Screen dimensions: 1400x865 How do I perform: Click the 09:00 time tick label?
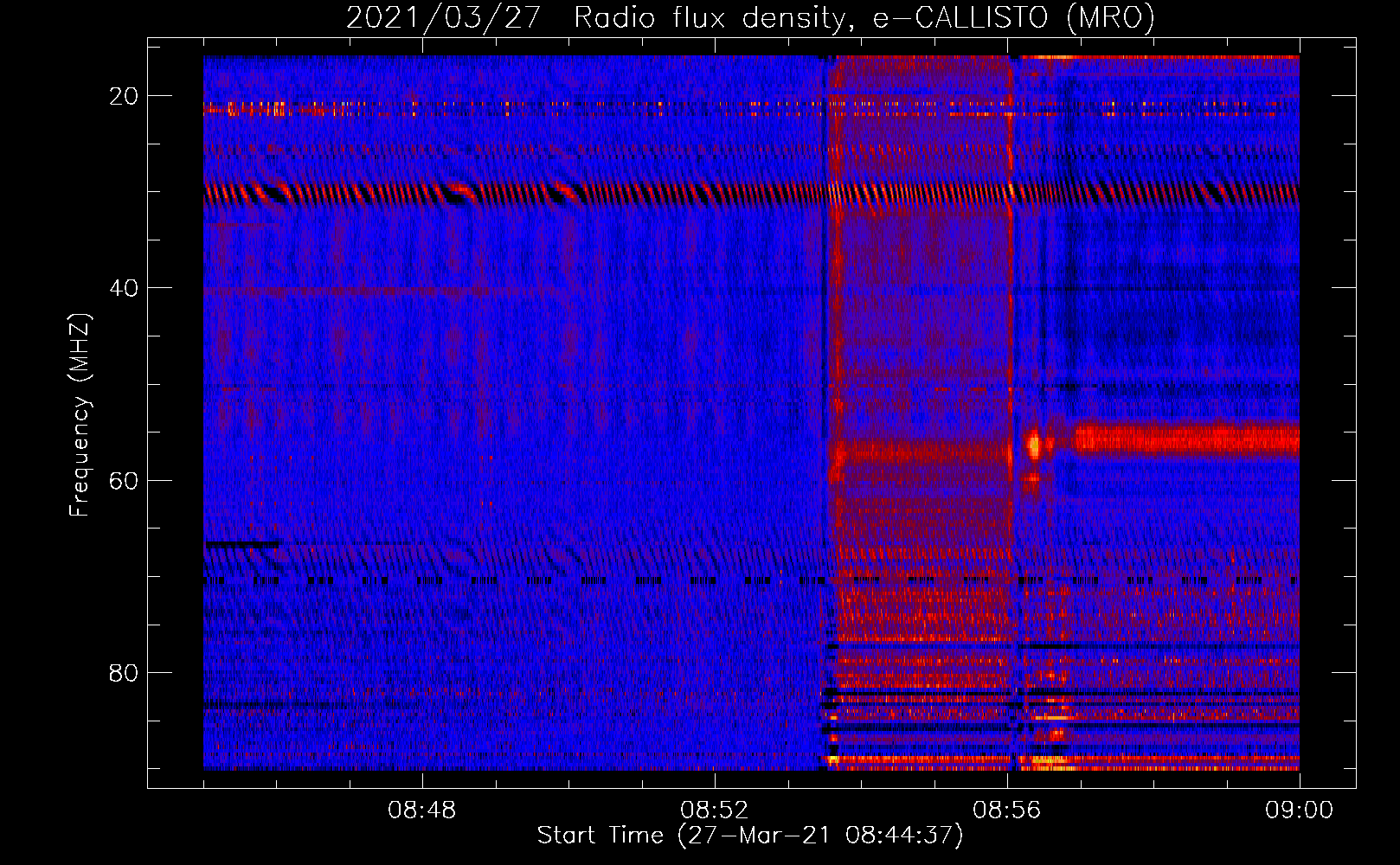coord(1300,811)
